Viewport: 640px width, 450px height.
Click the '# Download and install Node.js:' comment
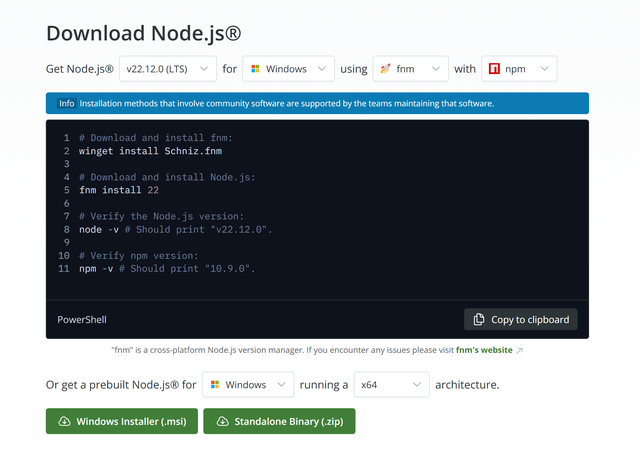point(167,177)
